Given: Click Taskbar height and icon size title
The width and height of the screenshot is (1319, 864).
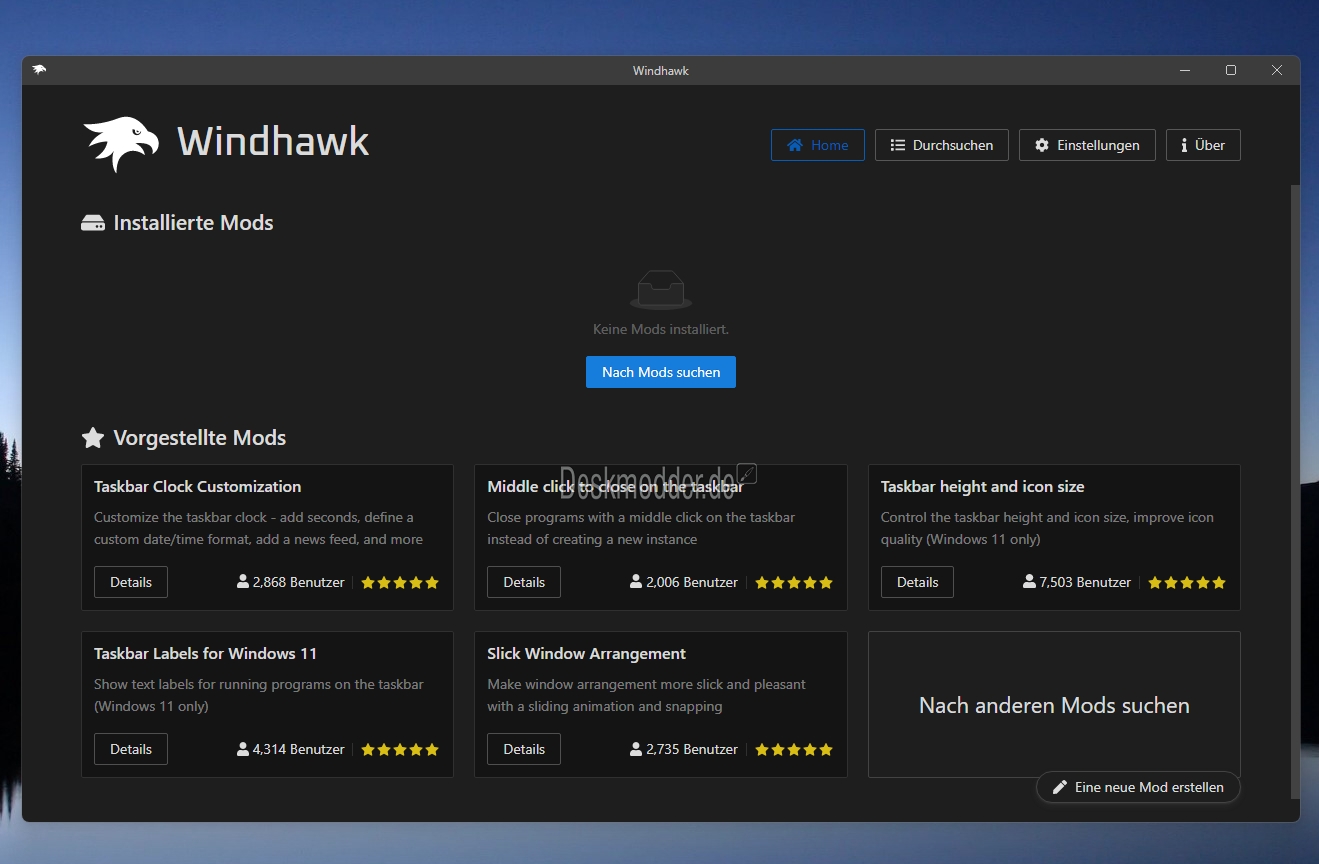Looking at the screenshot, I should coord(982,486).
